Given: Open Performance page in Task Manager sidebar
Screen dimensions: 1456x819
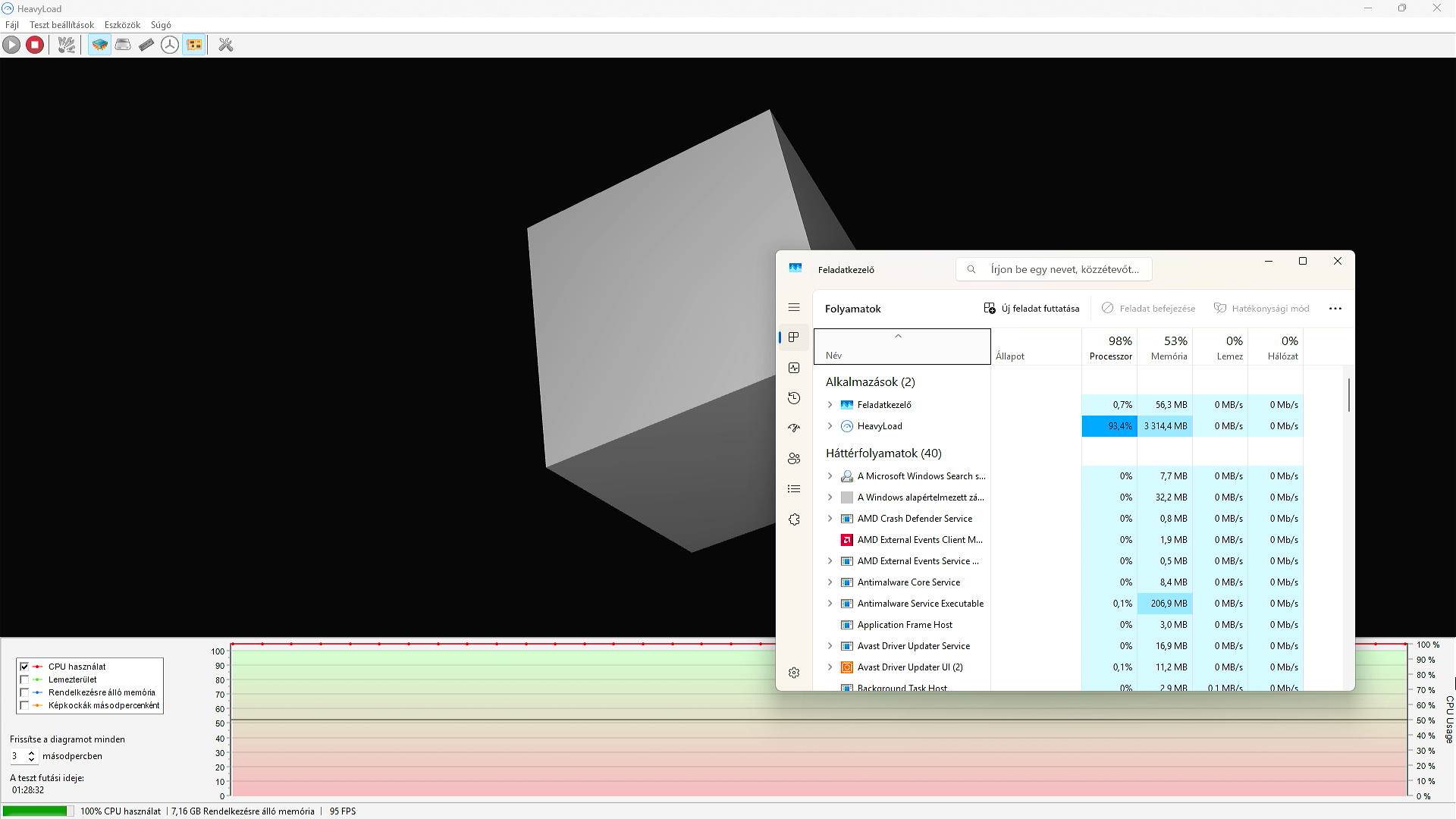Looking at the screenshot, I should point(794,368).
